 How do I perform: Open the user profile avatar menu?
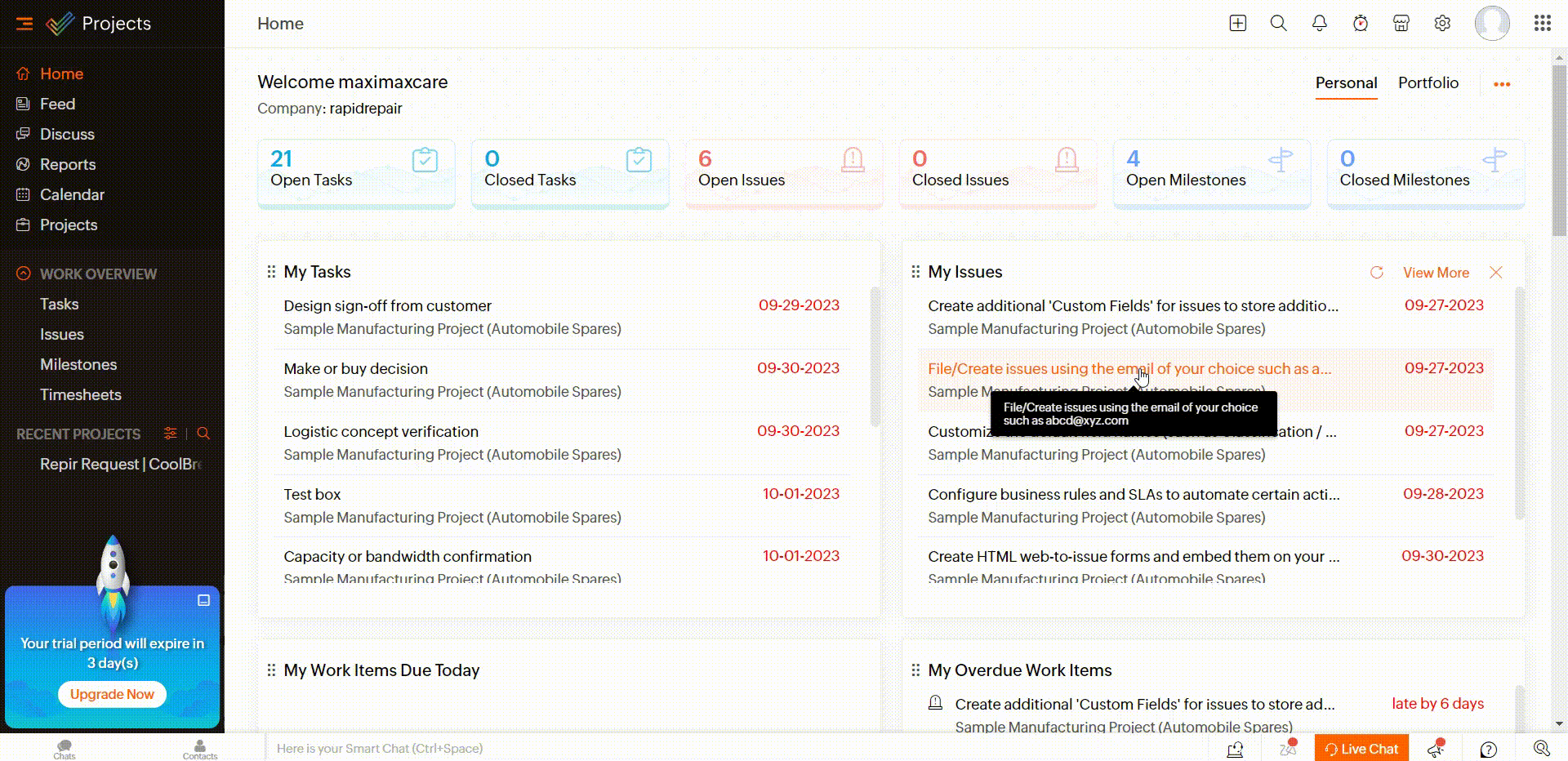(x=1491, y=24)
